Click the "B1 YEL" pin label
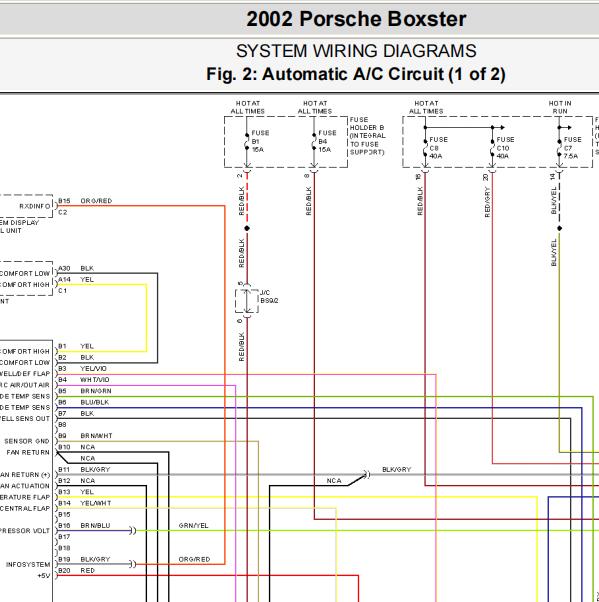Screen dimensions: 599x602 tap(76, 346)
